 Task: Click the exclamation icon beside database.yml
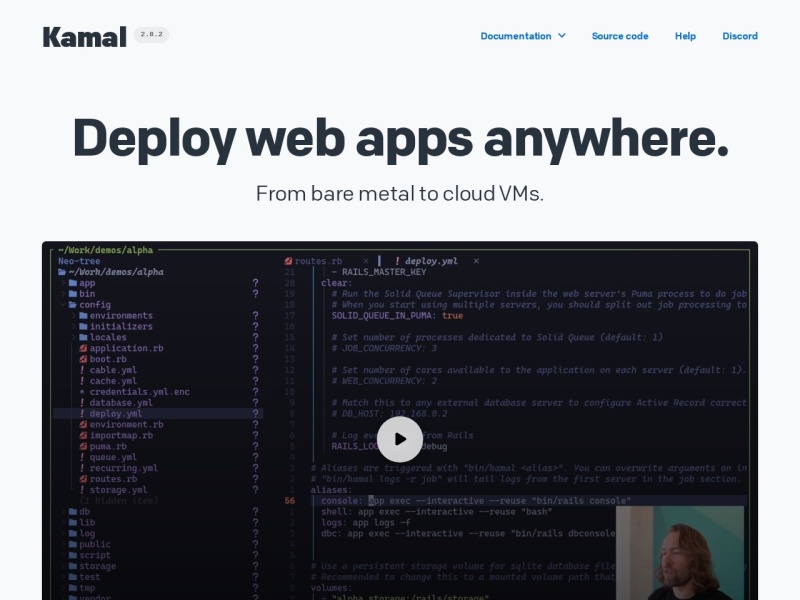pos(82,403)
